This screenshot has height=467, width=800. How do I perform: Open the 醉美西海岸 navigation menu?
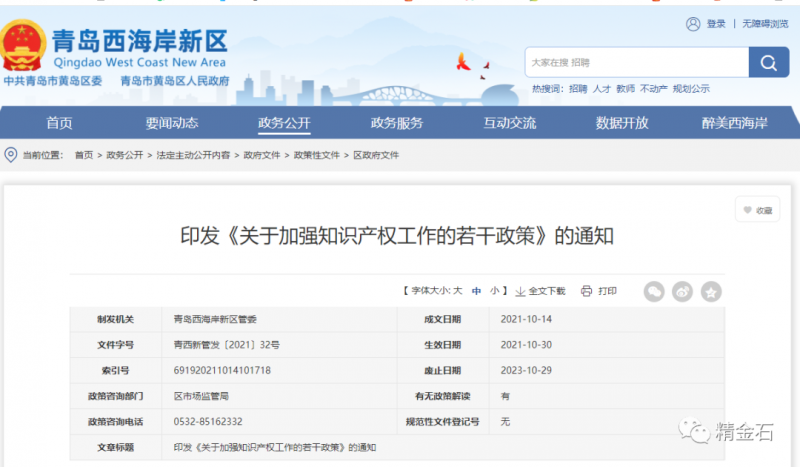(734, 123)
